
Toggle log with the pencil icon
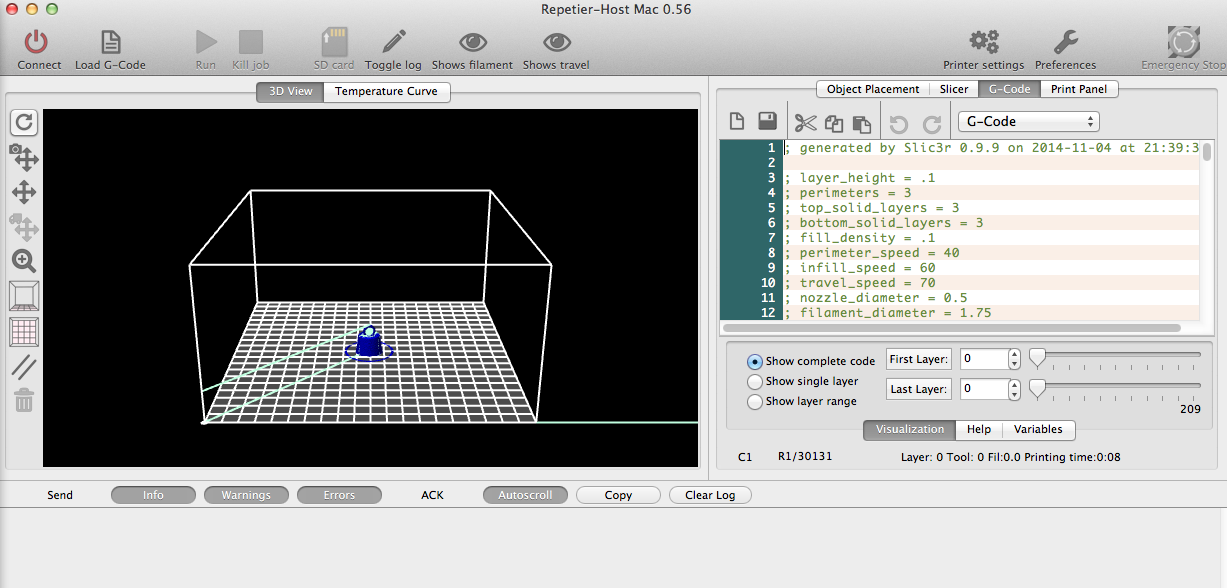tap(393, 42)
